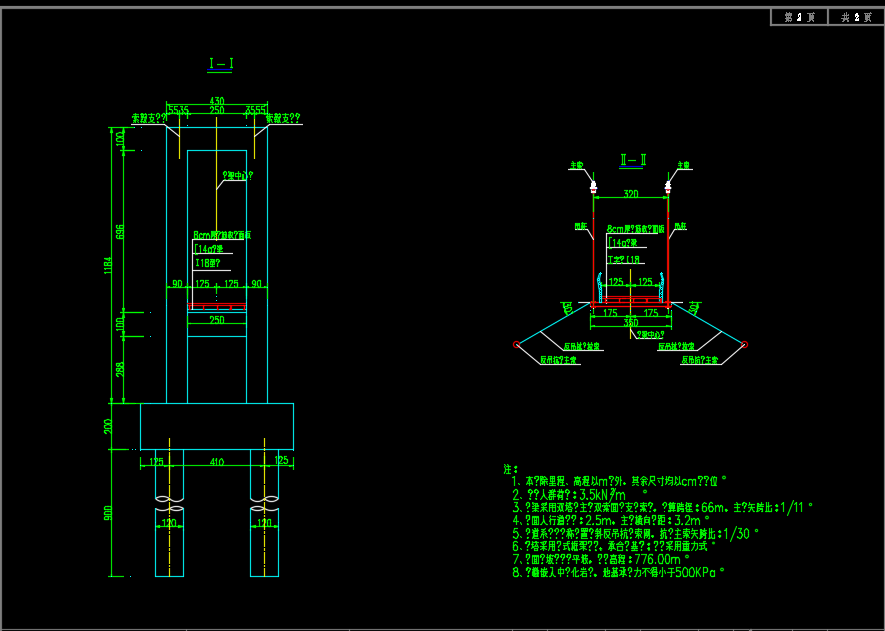The height and width of the screenshot is (631, 885).
Task: Select the 900 pile length dimension
Action: coord(109,512)
